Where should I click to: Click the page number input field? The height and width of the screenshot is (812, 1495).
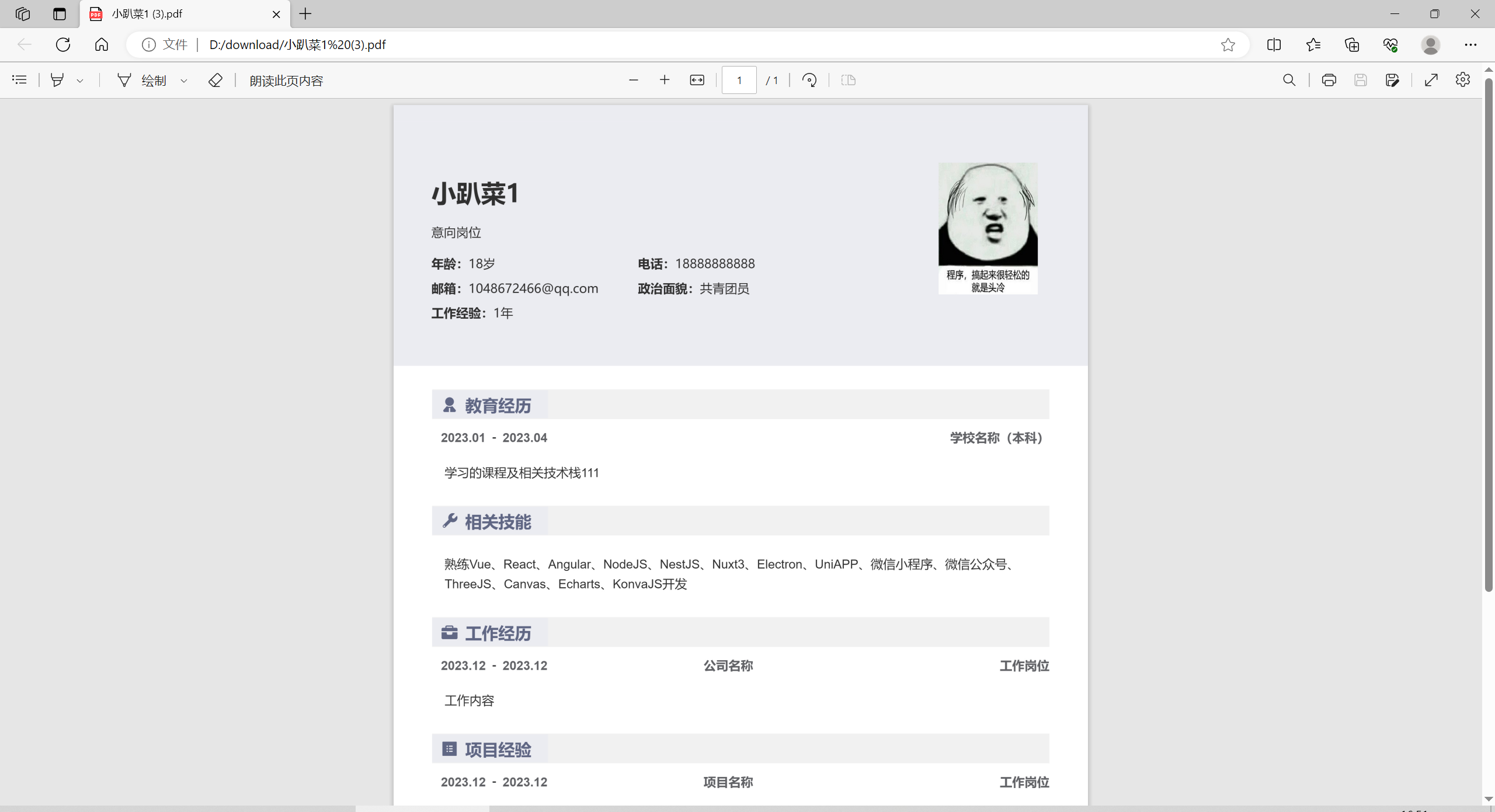[739, 80]
